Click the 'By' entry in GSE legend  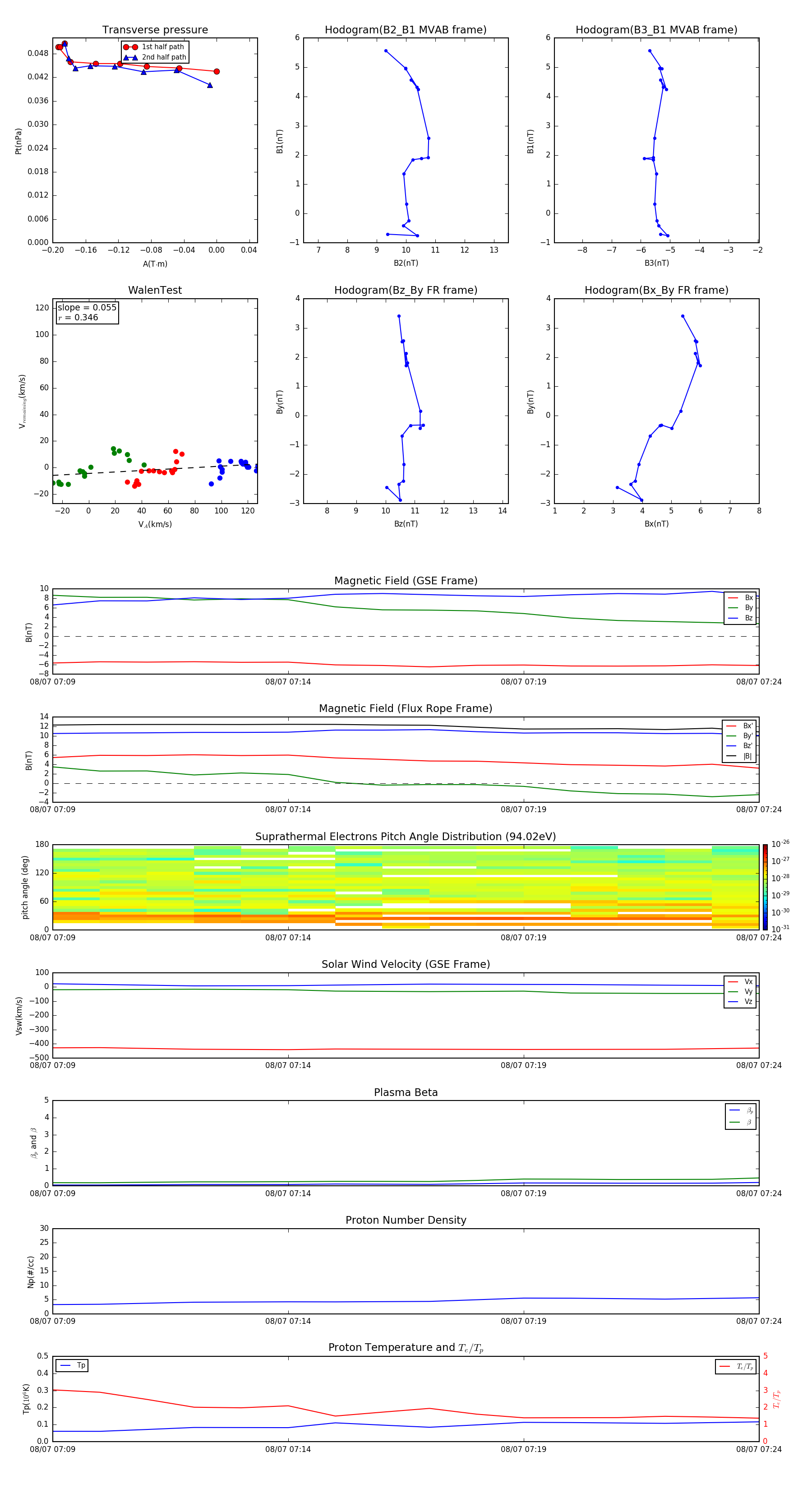(740, 608)
